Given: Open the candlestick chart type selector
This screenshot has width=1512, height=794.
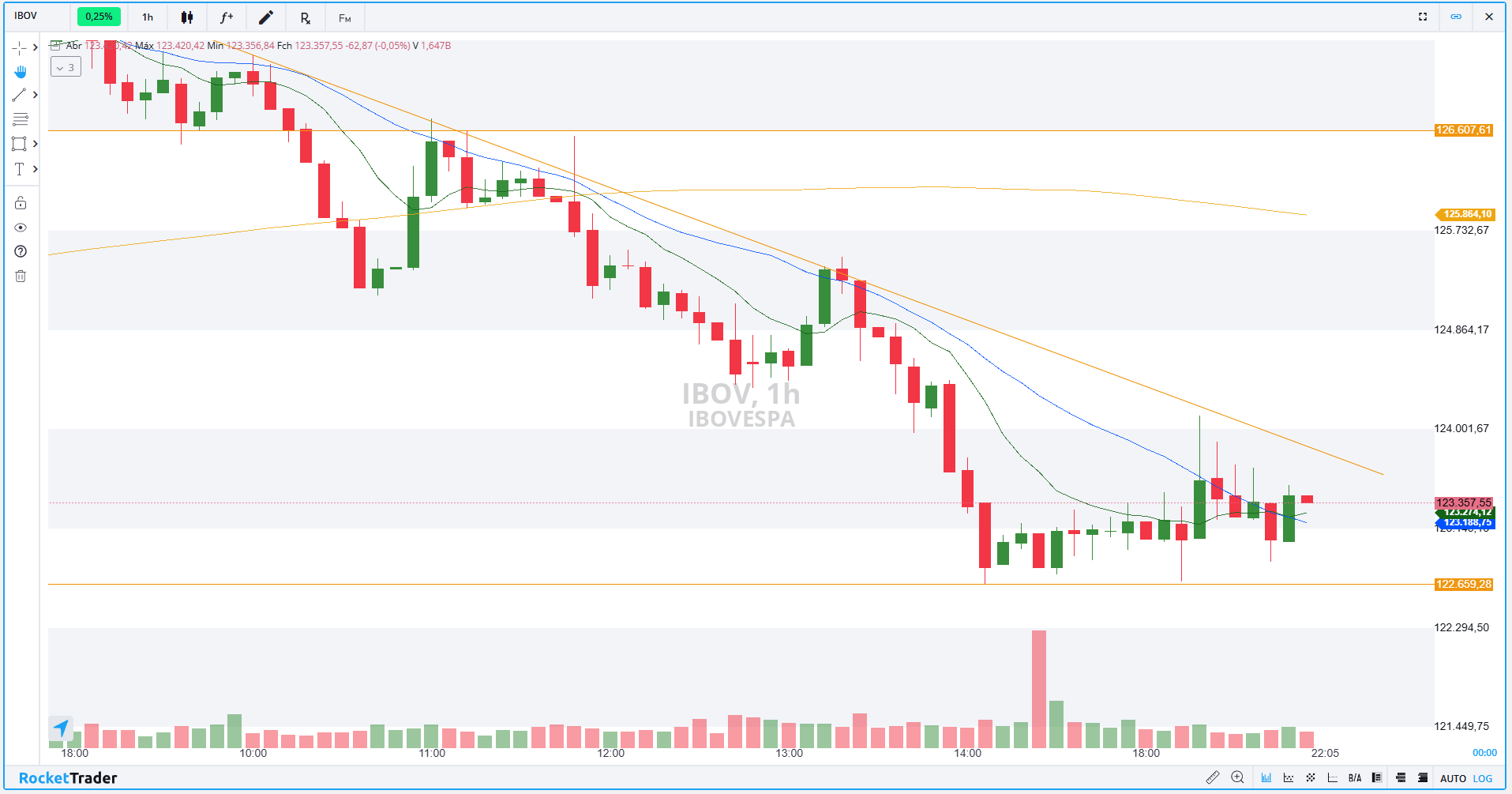Looking at the screenshot, I should coord(187,17).
